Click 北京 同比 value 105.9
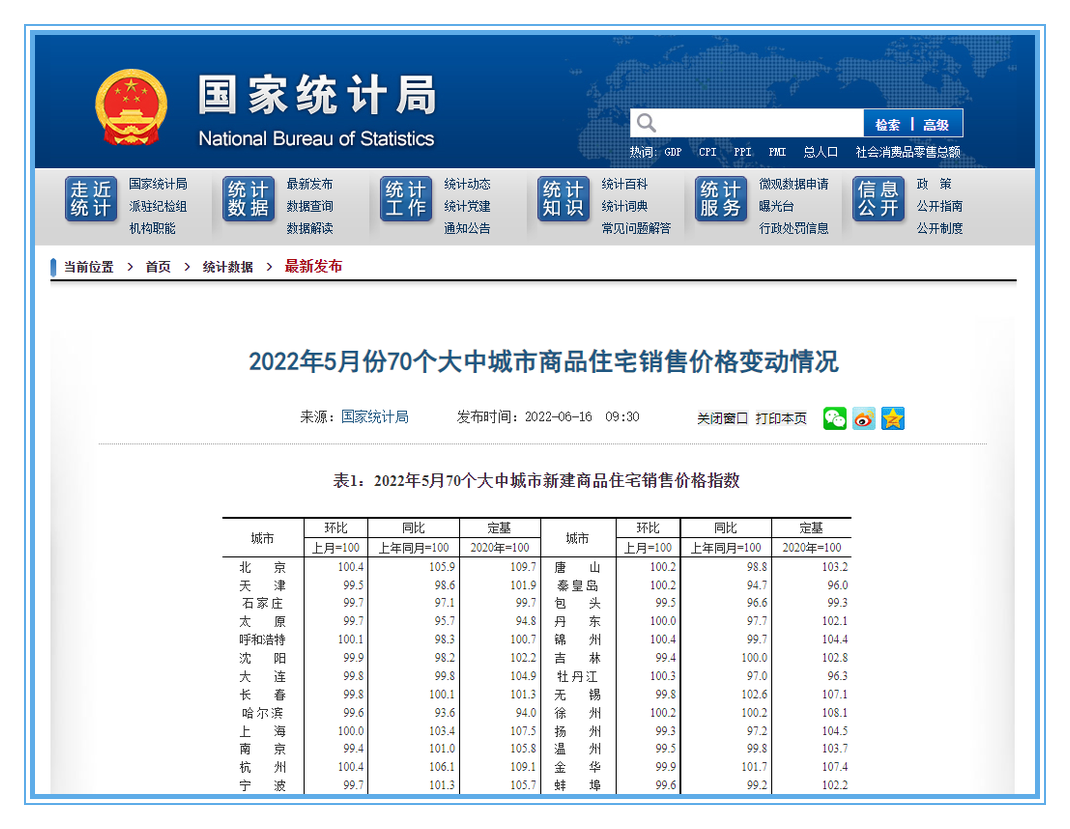1070x829 pixels. tap(442, 567)
